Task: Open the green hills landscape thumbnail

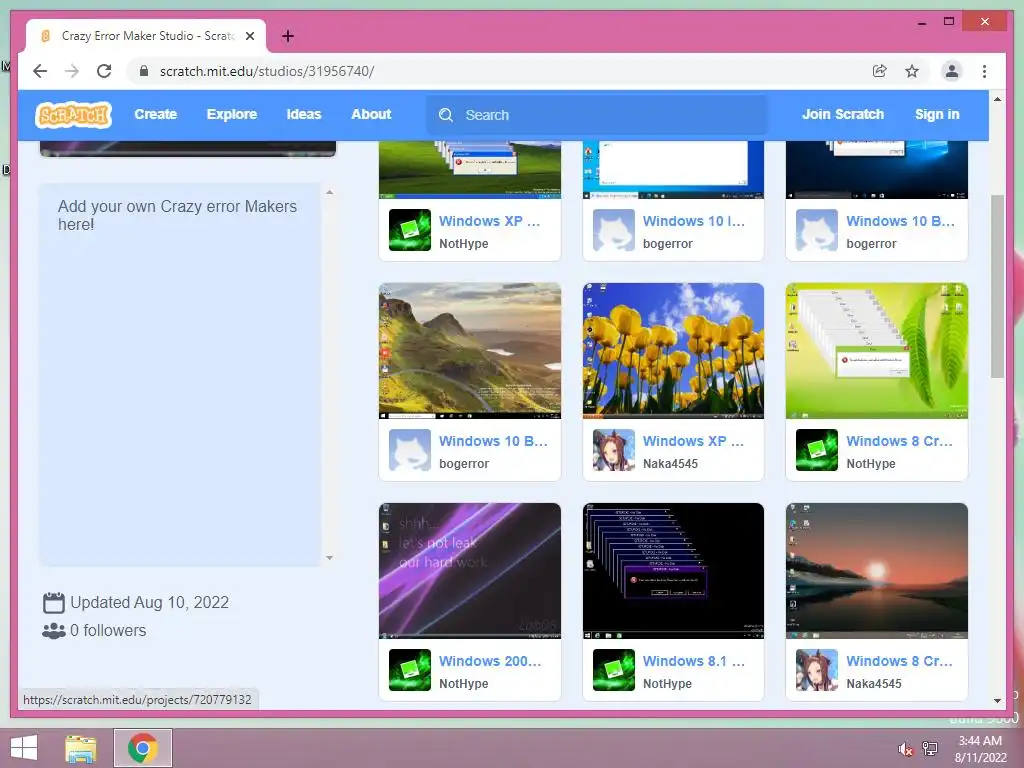Action: (470, 351)
